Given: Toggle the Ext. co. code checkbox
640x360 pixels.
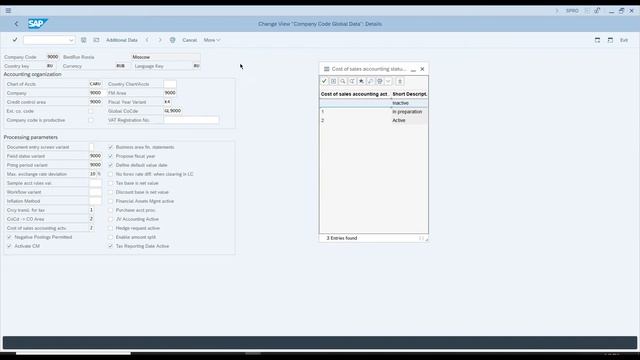Looking at the screenshot, I should click(x=91, y=111).
